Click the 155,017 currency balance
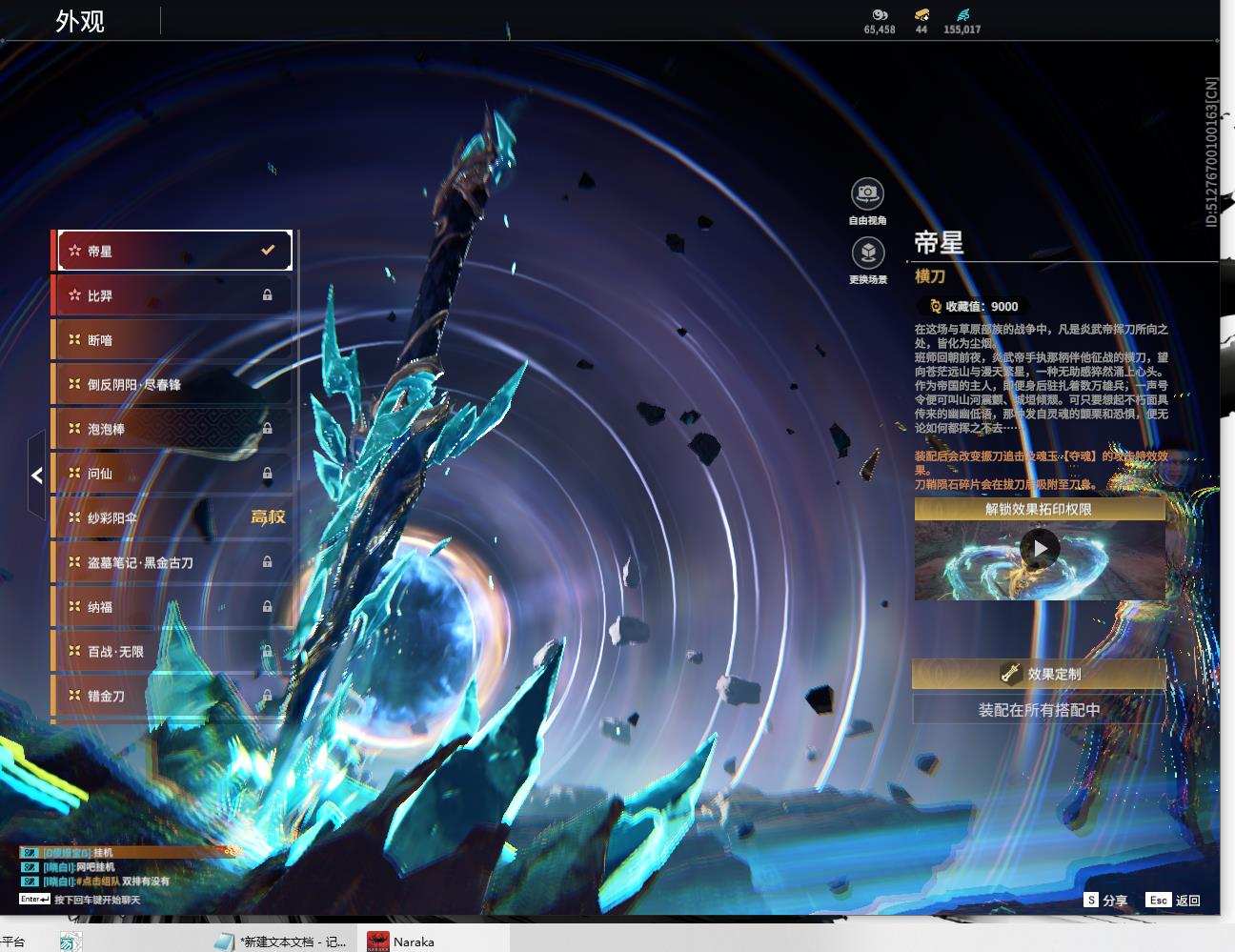1235x952 pixels. click(962, 30)
